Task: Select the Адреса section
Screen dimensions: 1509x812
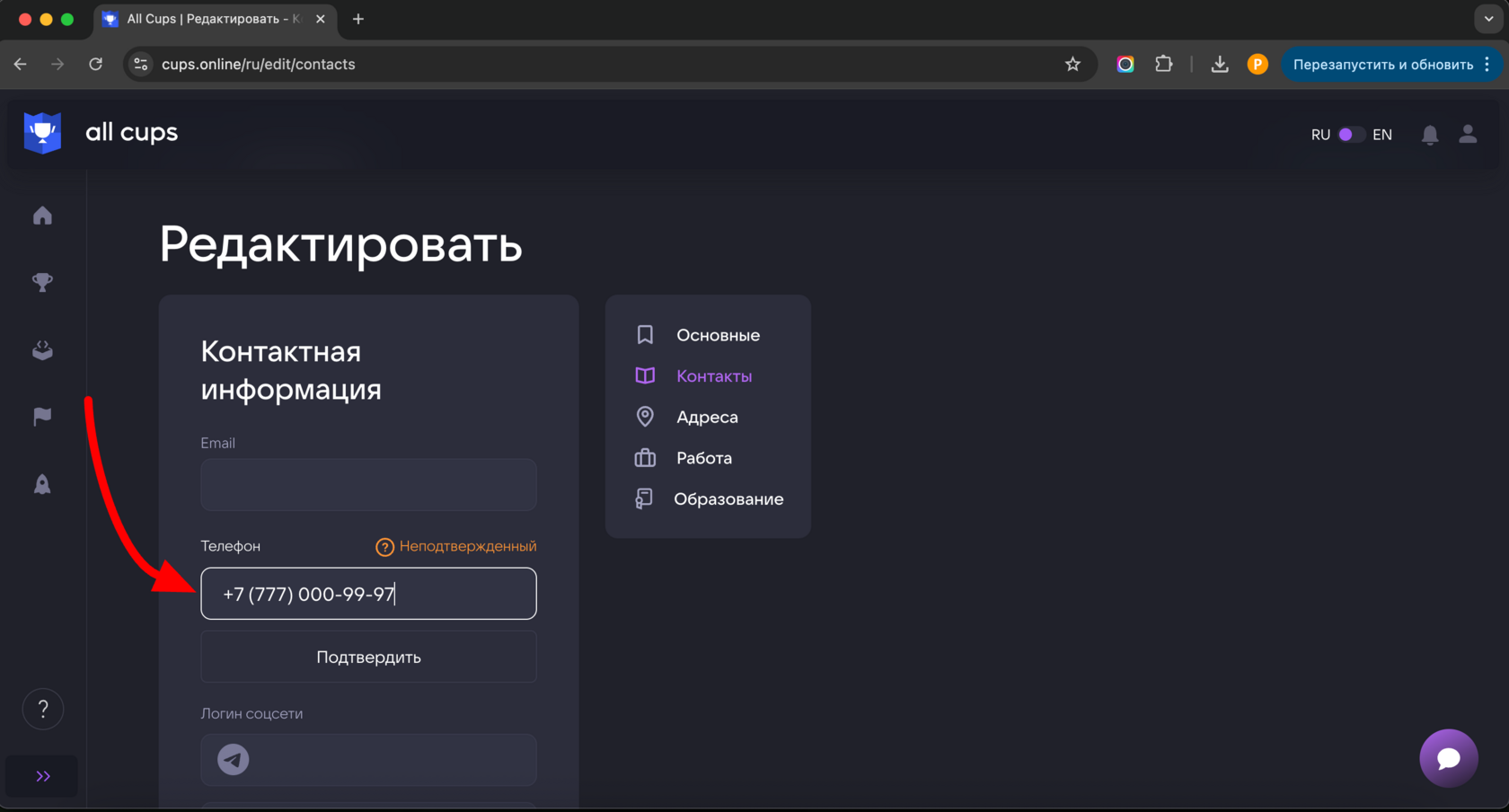Action: coord(708,417)
